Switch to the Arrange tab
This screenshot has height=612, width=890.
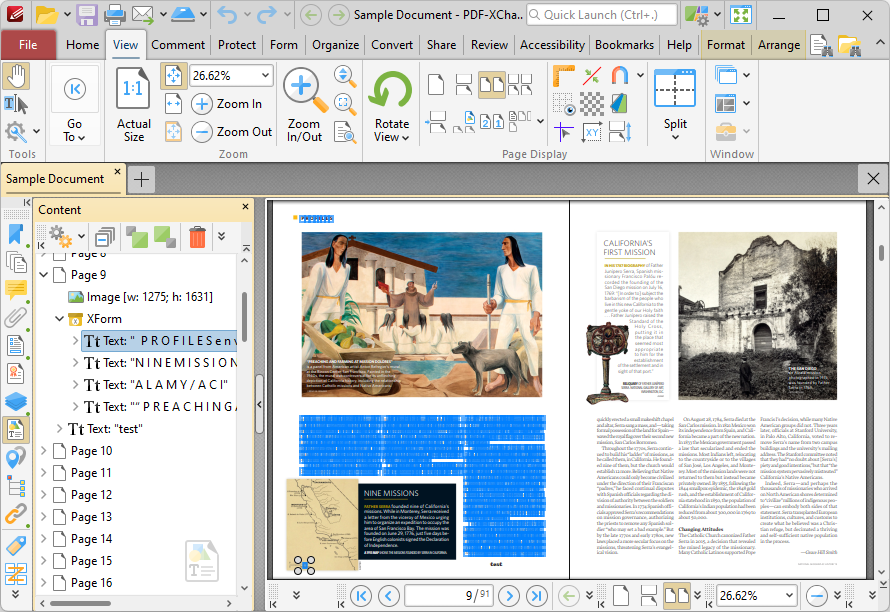[779, 45]
